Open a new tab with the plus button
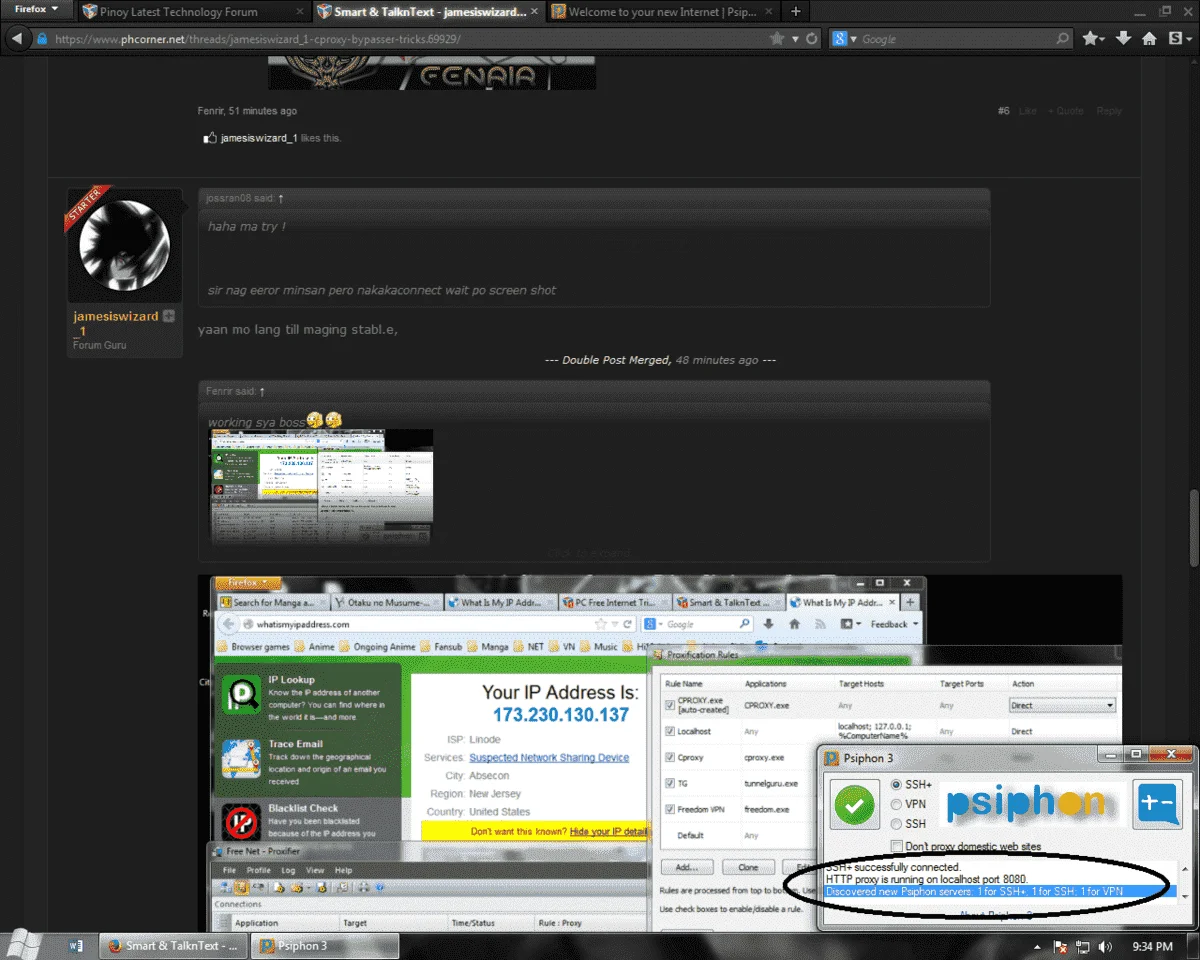1200x960 pixels. click(x=795, y=12)
